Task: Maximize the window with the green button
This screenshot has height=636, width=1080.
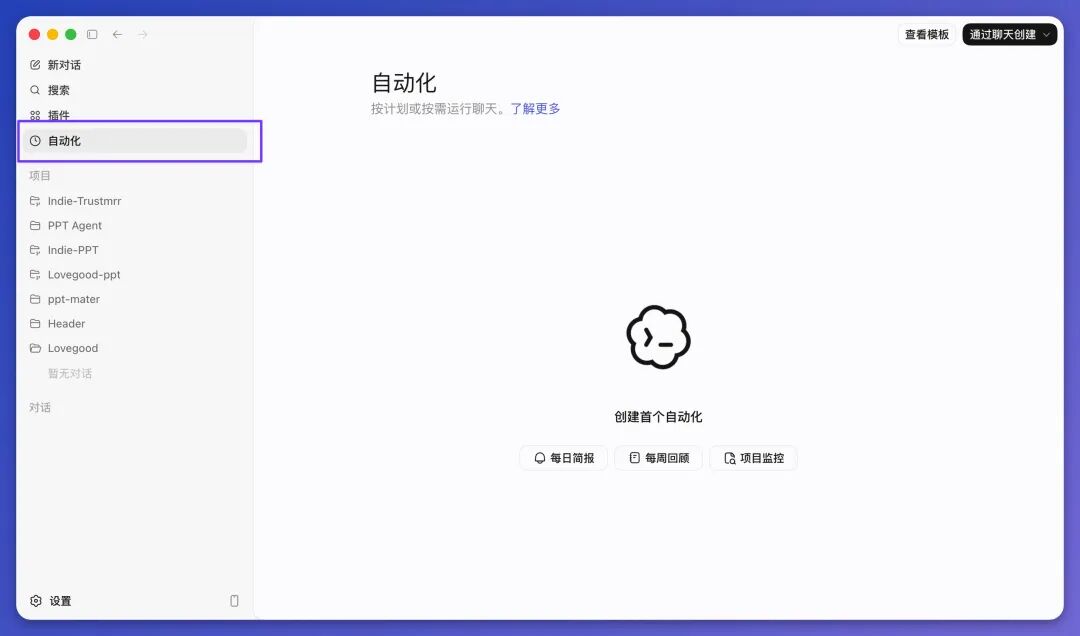Action: point(70,34)
